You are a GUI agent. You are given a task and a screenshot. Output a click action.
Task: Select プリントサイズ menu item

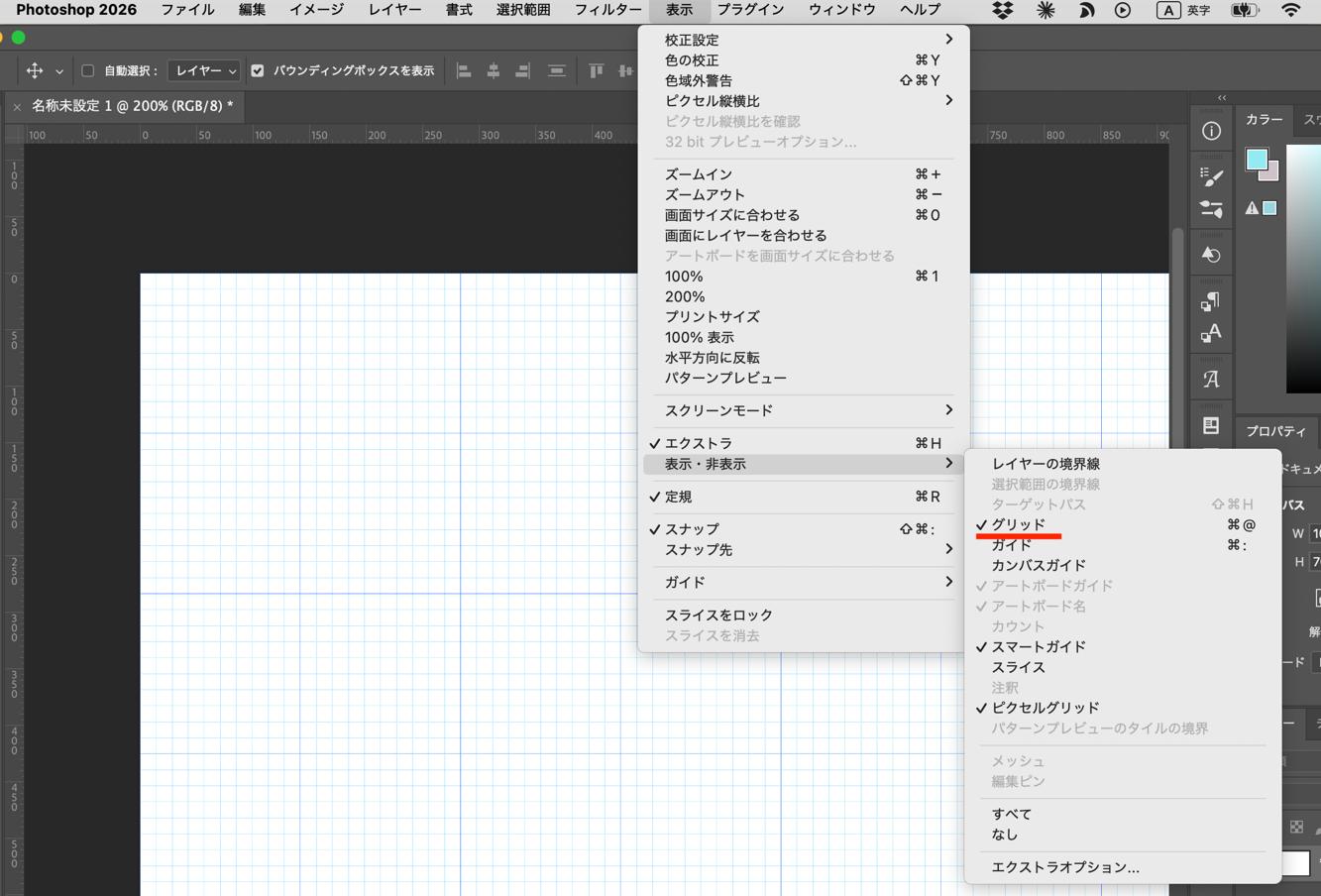point(803,317)
